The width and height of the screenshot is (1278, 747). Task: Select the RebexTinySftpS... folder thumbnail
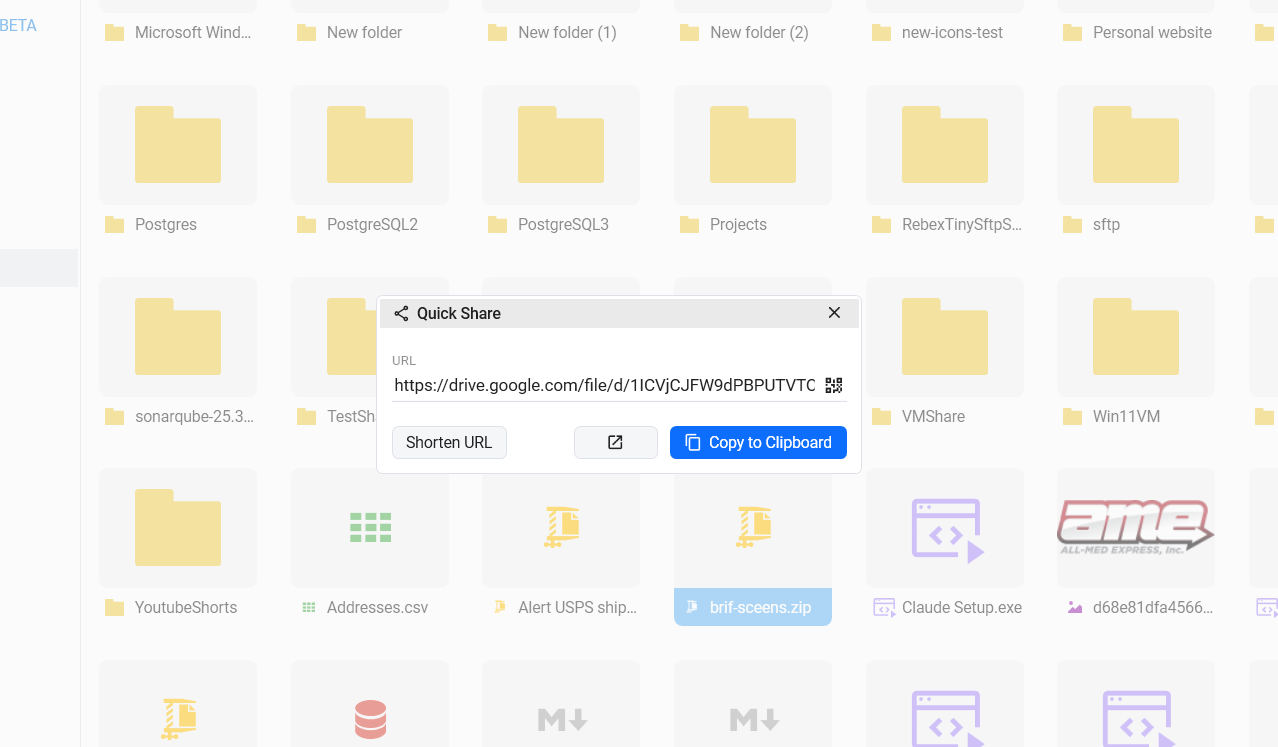tap(945, 145)
